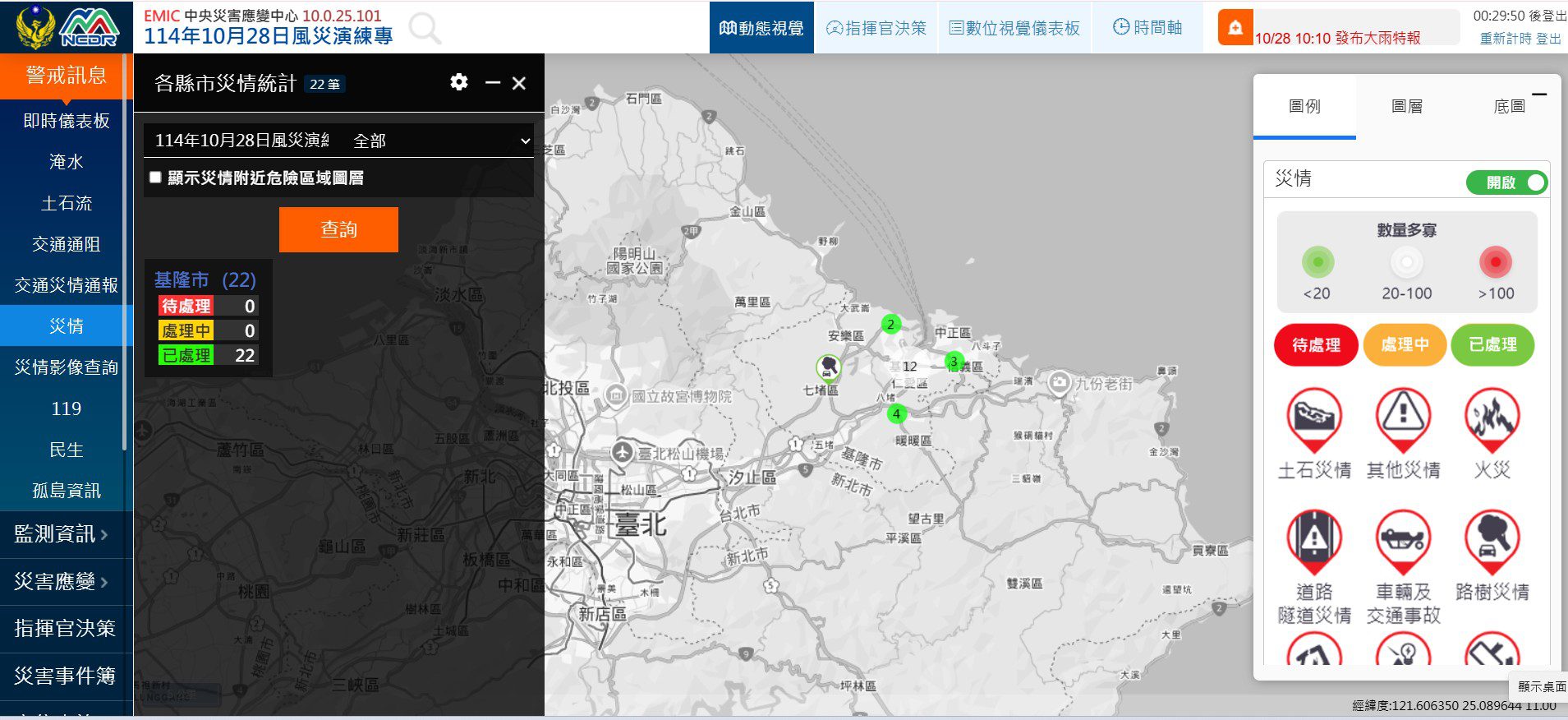
Task: Open the 時間軸 top menu item
Action: point(1147,28)
